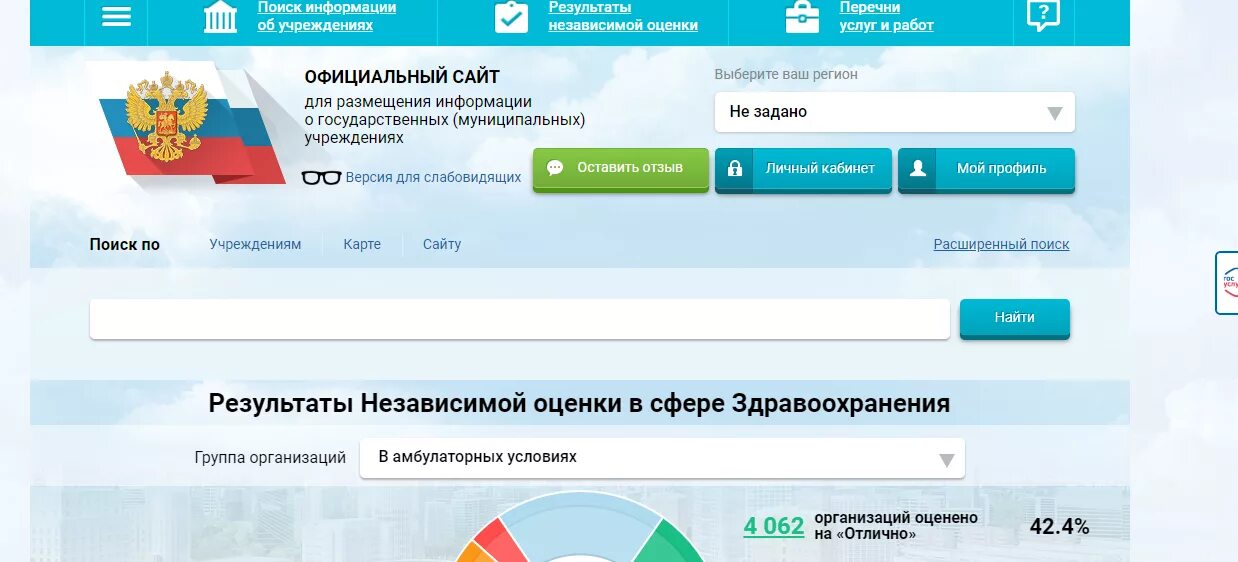The width and height of the screenshot is (1238, 562).
Task: Switch search to Учреждениям tab
Action: [x=255, y=244]
